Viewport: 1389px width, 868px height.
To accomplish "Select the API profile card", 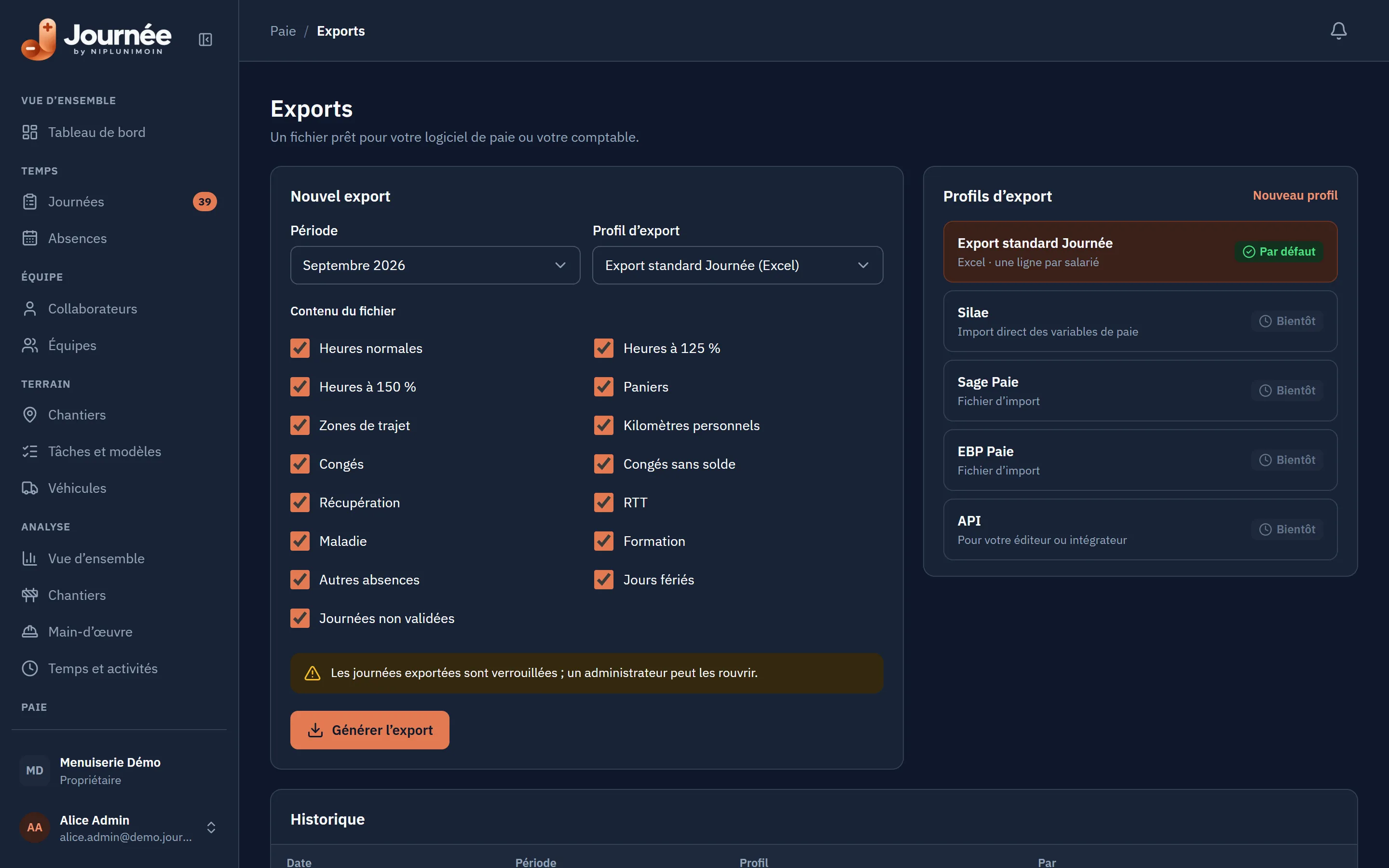I will point(1140,530).
